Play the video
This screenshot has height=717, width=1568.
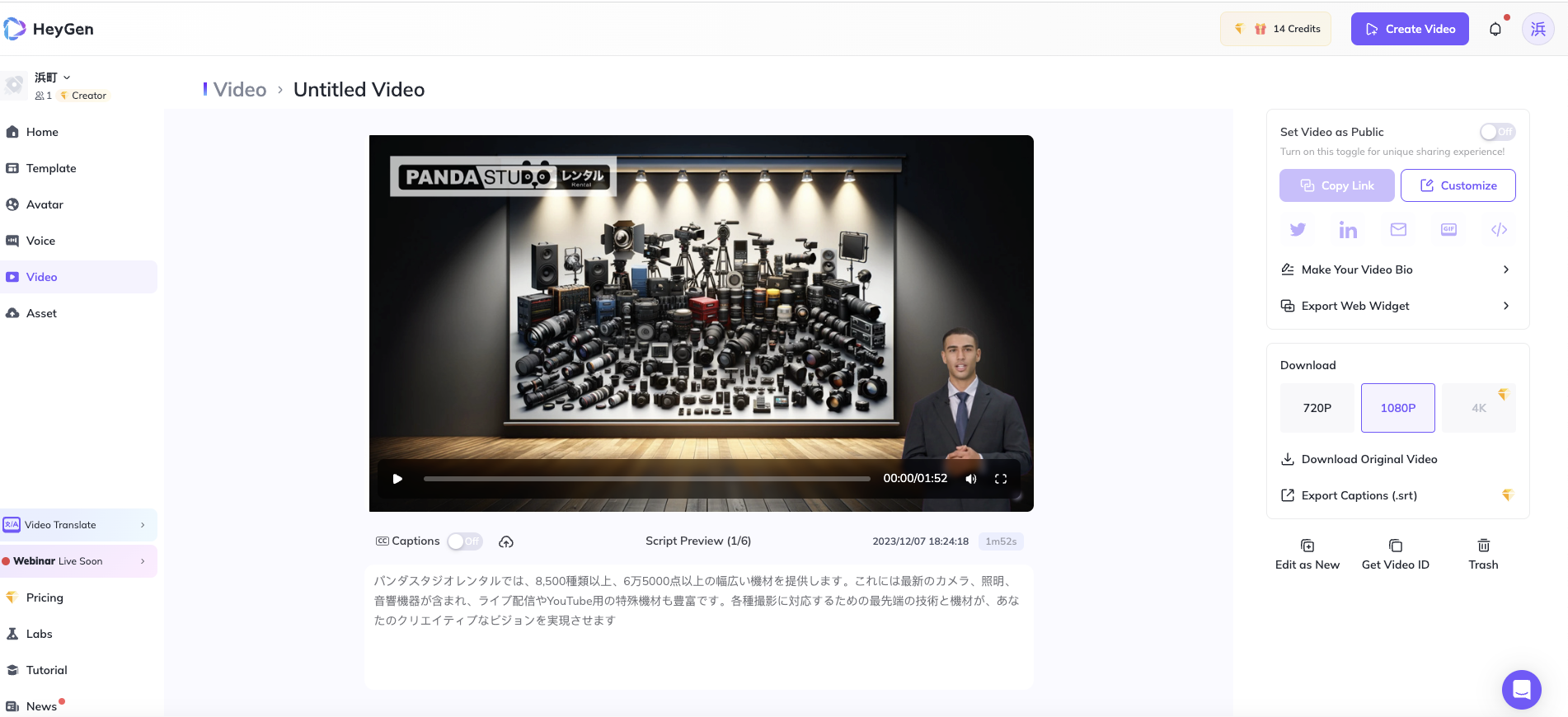coord(397,479)
